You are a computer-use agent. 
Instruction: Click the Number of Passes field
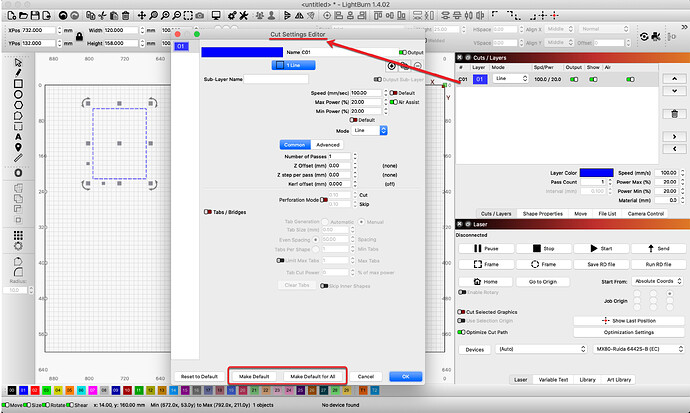(x=340, y=156)
